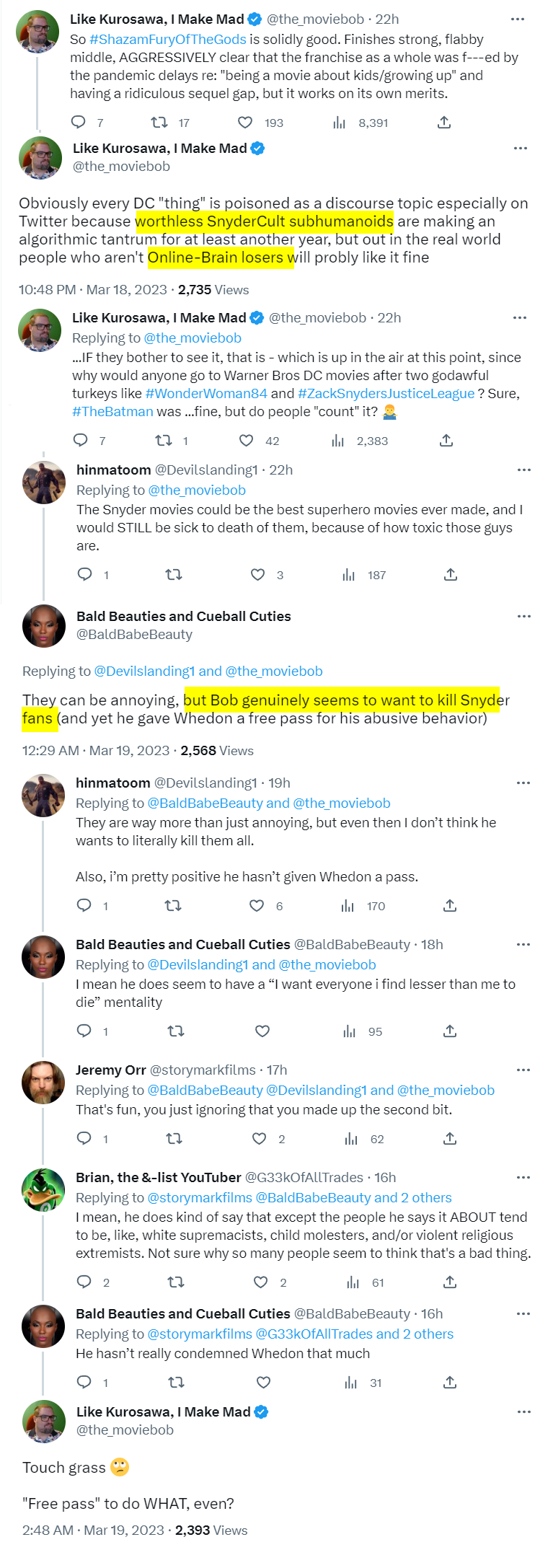Share the first Shazam review tweet
Screen dimensions: 535x1568
click(444, 123)
